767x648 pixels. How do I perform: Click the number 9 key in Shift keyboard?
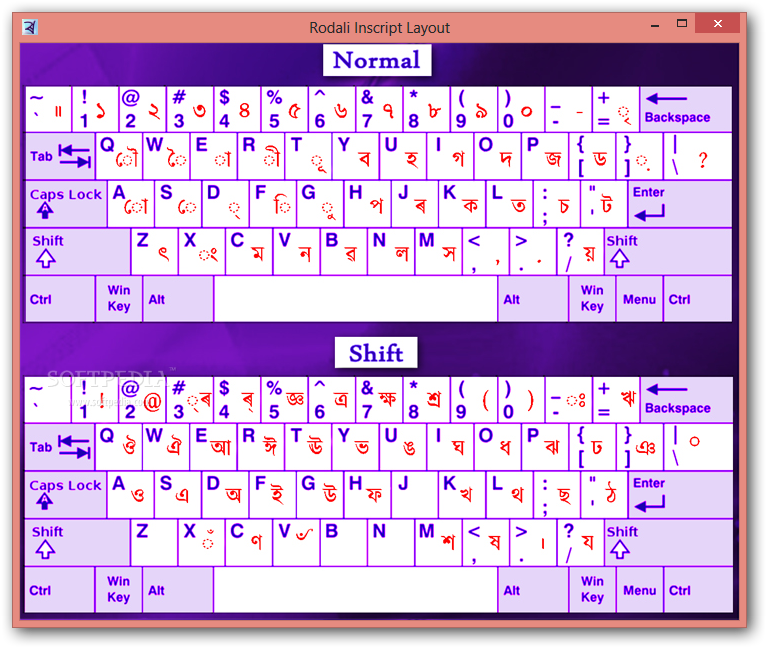(474, 400)
